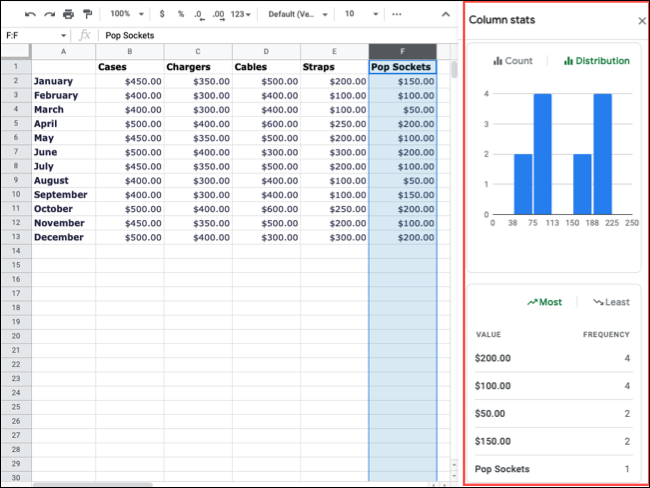Select the September row label cell

coord(63,194)
